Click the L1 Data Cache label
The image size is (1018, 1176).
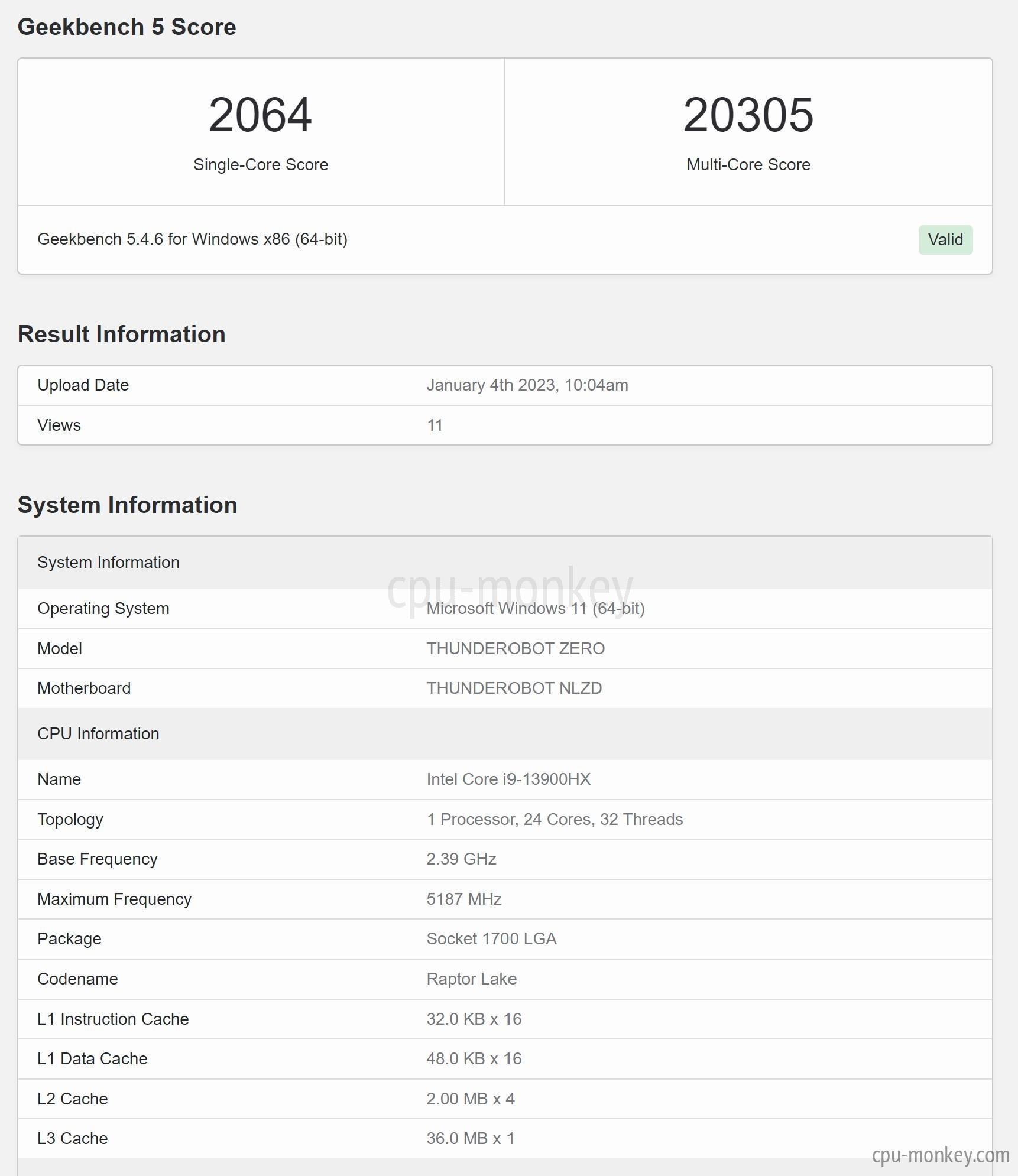92,1059
